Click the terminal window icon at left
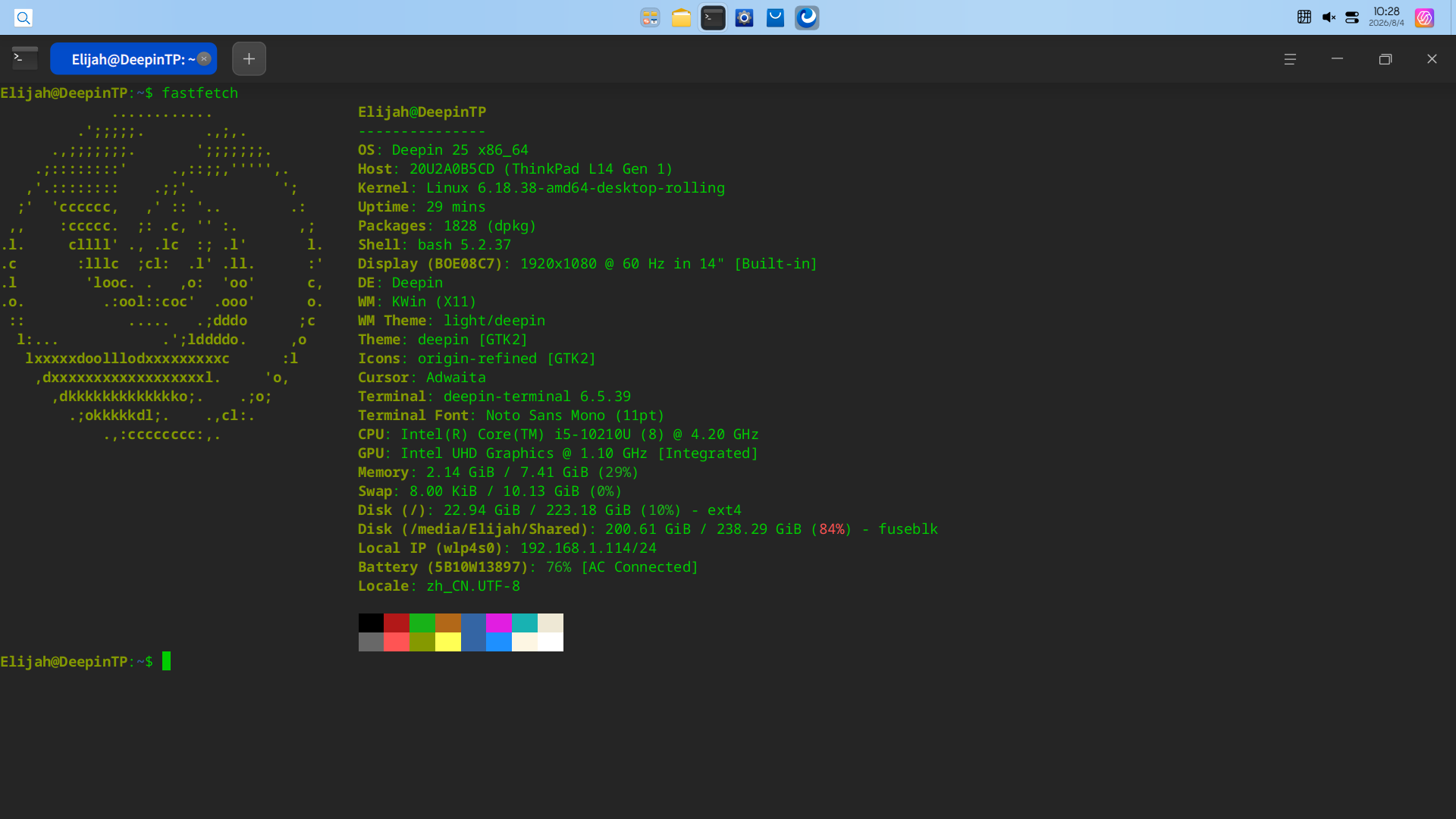1456x819 pixels. [25, 58]
